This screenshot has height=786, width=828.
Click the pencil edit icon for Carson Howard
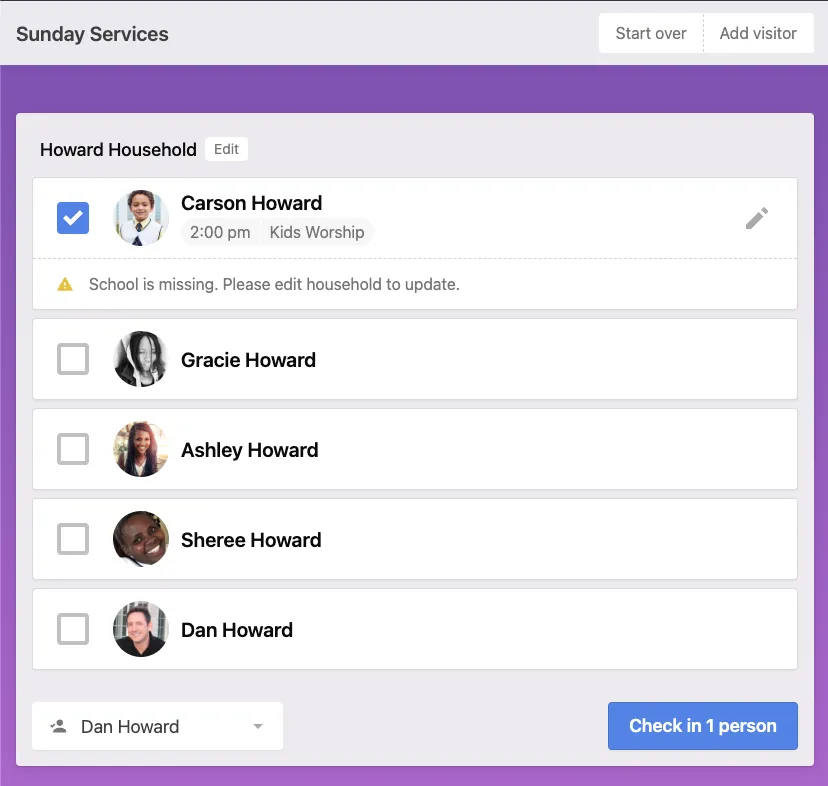757,218
